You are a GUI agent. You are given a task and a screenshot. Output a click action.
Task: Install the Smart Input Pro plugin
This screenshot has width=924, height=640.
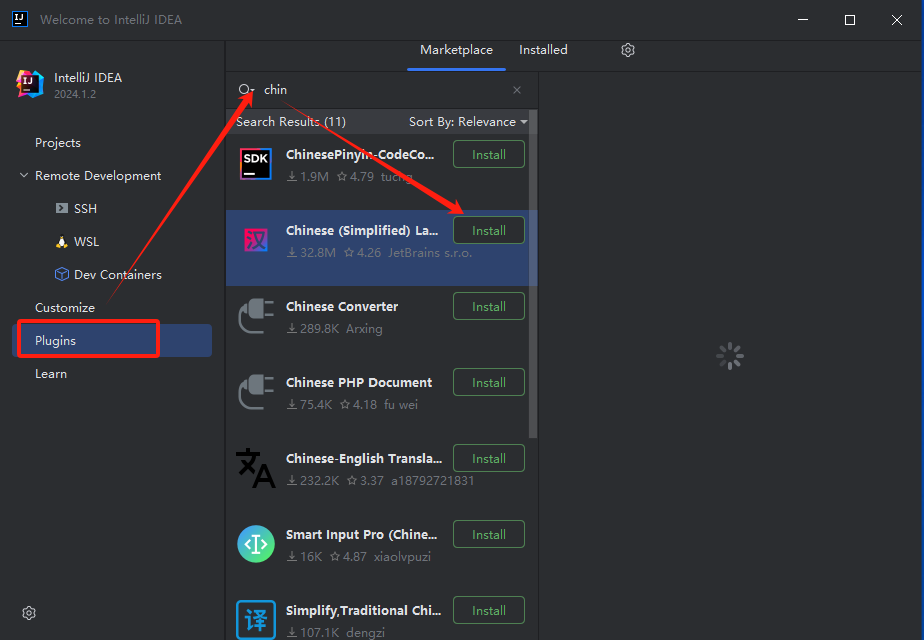[x=489, y=535]
